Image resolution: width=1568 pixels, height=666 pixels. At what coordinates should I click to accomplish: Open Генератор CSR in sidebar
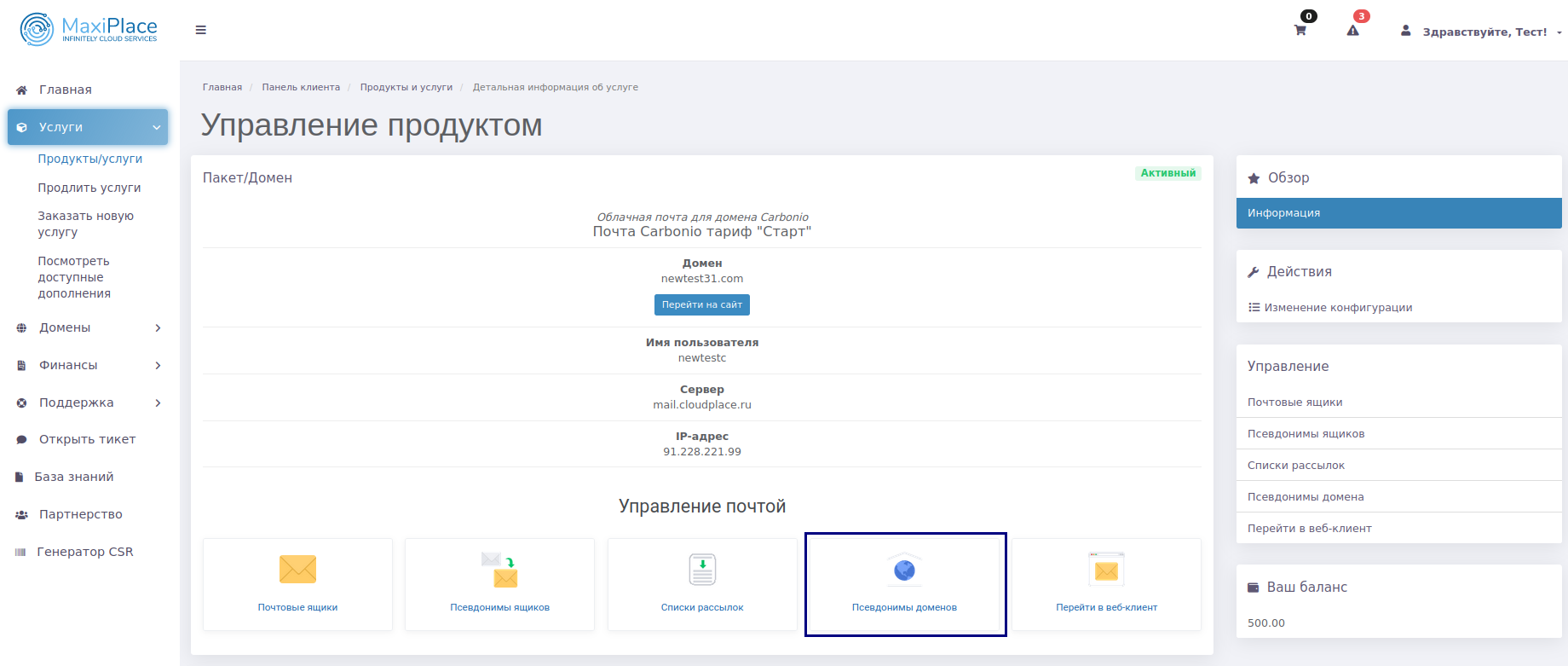85,552
